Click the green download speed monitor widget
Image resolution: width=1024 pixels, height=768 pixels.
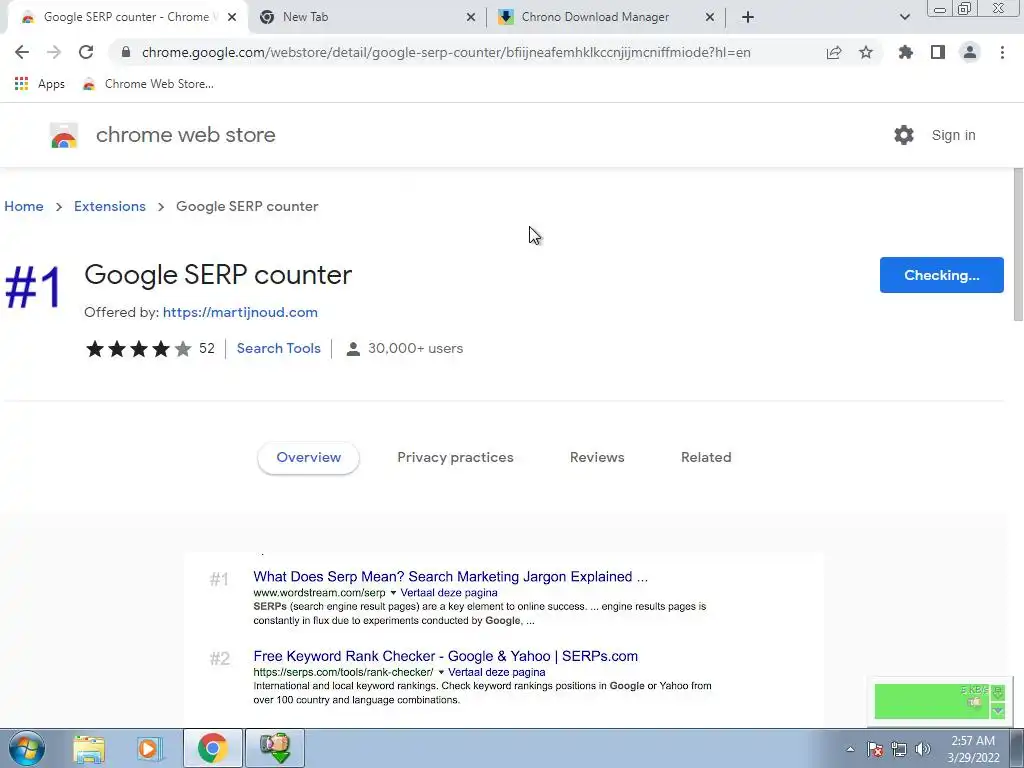tap(939, 700)
